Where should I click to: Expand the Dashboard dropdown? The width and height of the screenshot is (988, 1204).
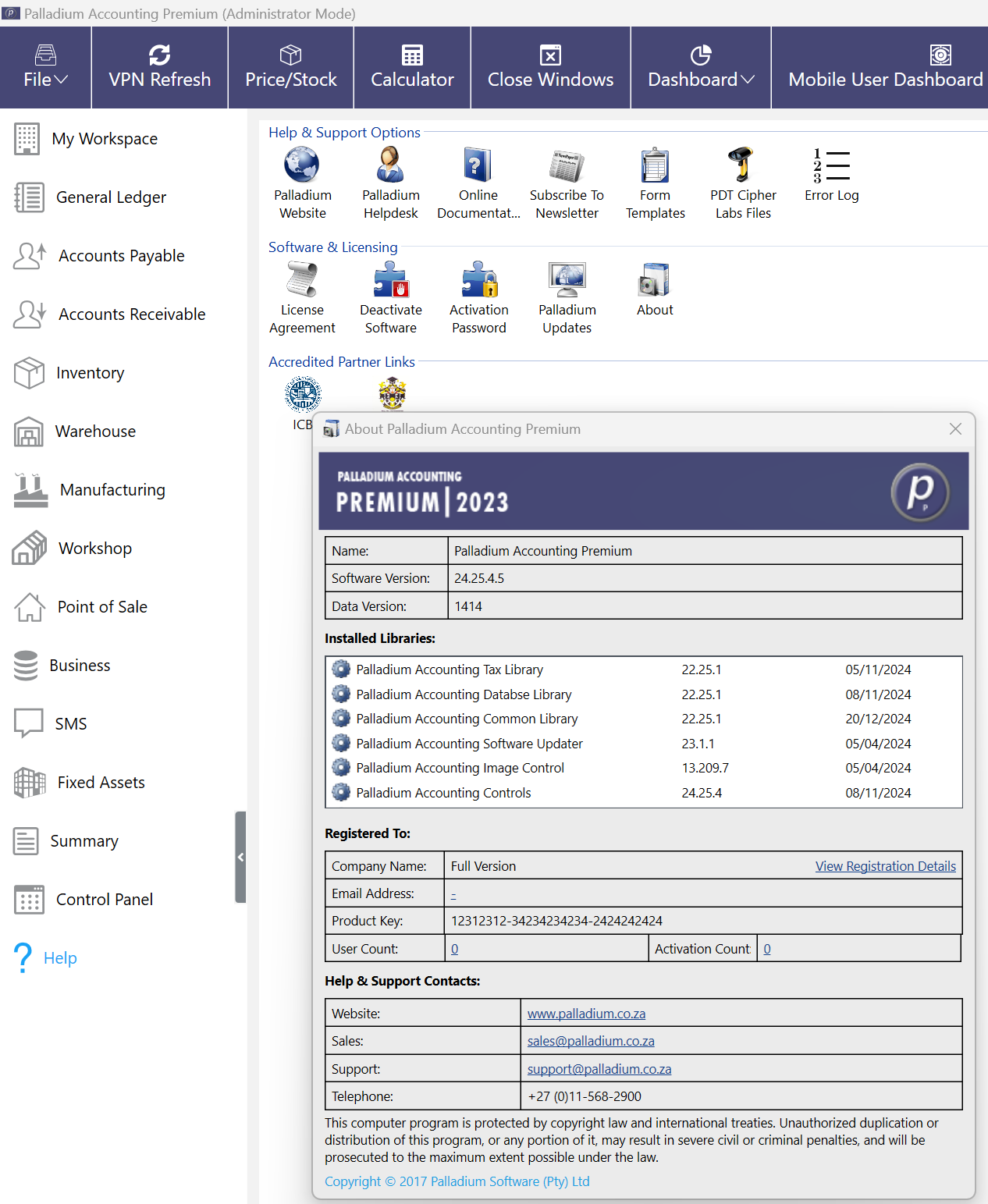pyautogui.click(x=701, y=68)
